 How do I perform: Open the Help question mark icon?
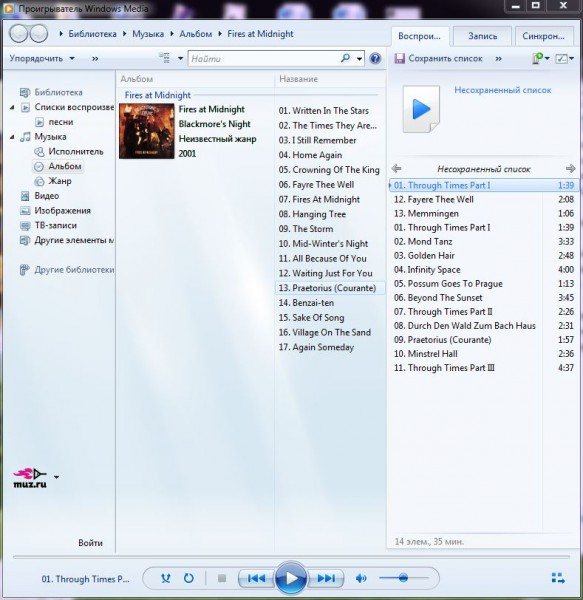[x=376, y=59]
